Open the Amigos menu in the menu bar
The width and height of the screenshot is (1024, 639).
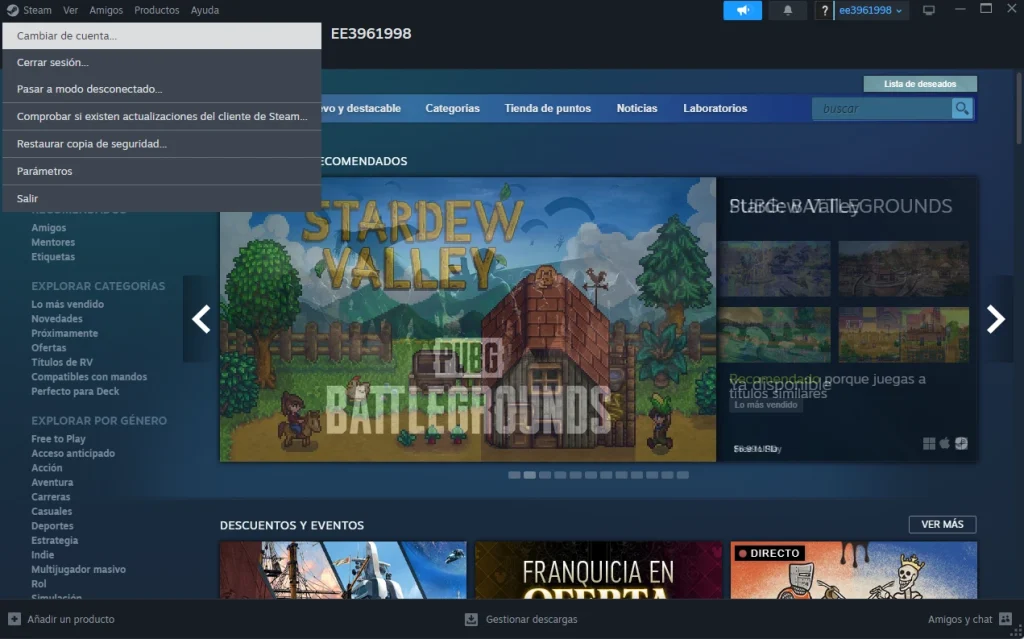pos(106,10)
